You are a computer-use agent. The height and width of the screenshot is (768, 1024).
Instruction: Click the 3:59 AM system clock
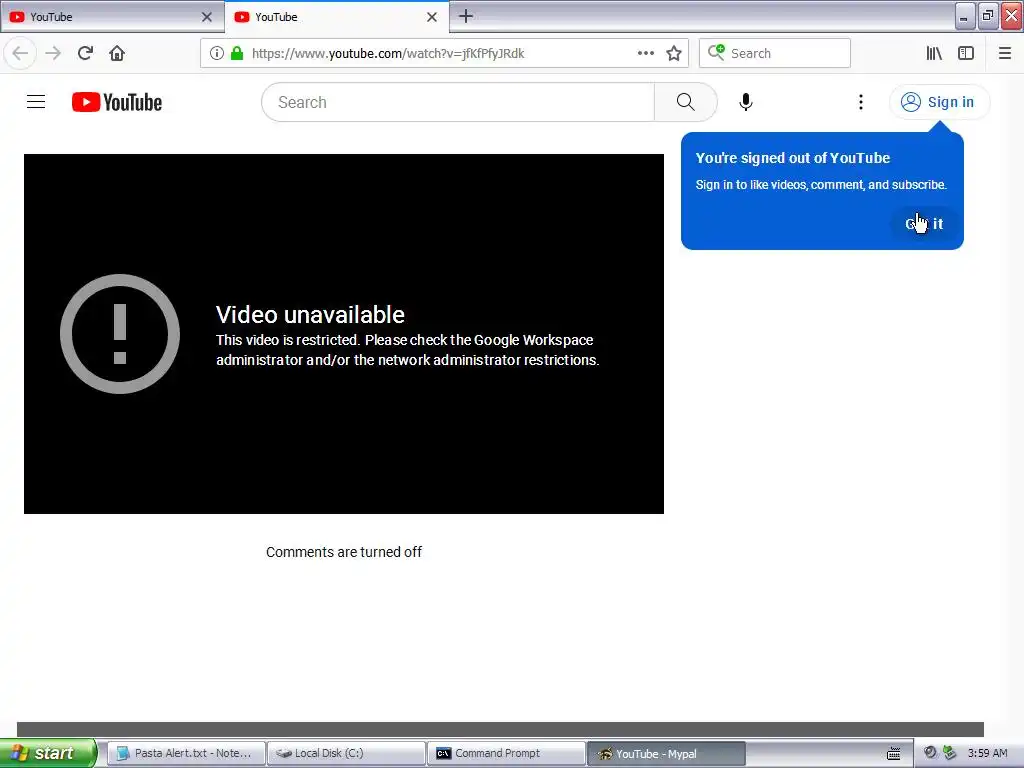coord(987,753)
